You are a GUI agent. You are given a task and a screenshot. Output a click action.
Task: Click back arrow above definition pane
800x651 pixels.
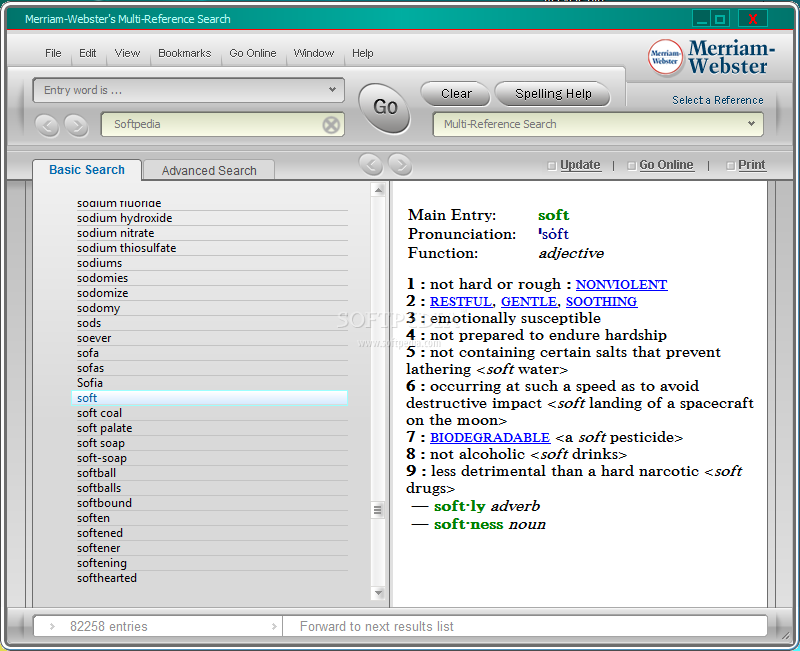(x=371, y=164)
